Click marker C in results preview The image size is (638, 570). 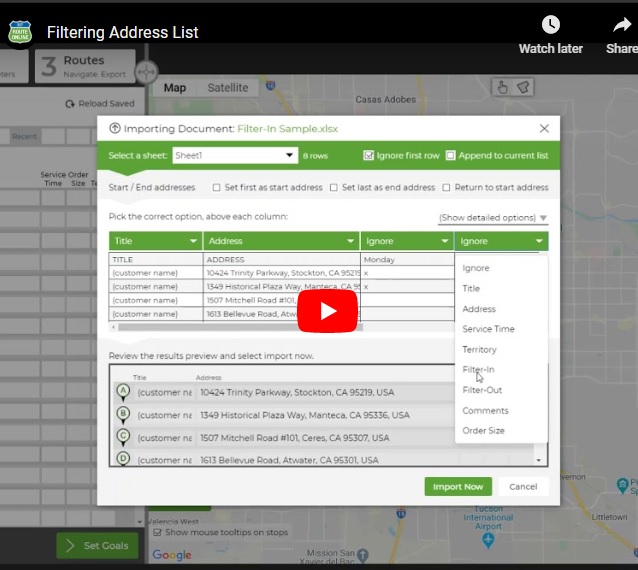[123, 437]
